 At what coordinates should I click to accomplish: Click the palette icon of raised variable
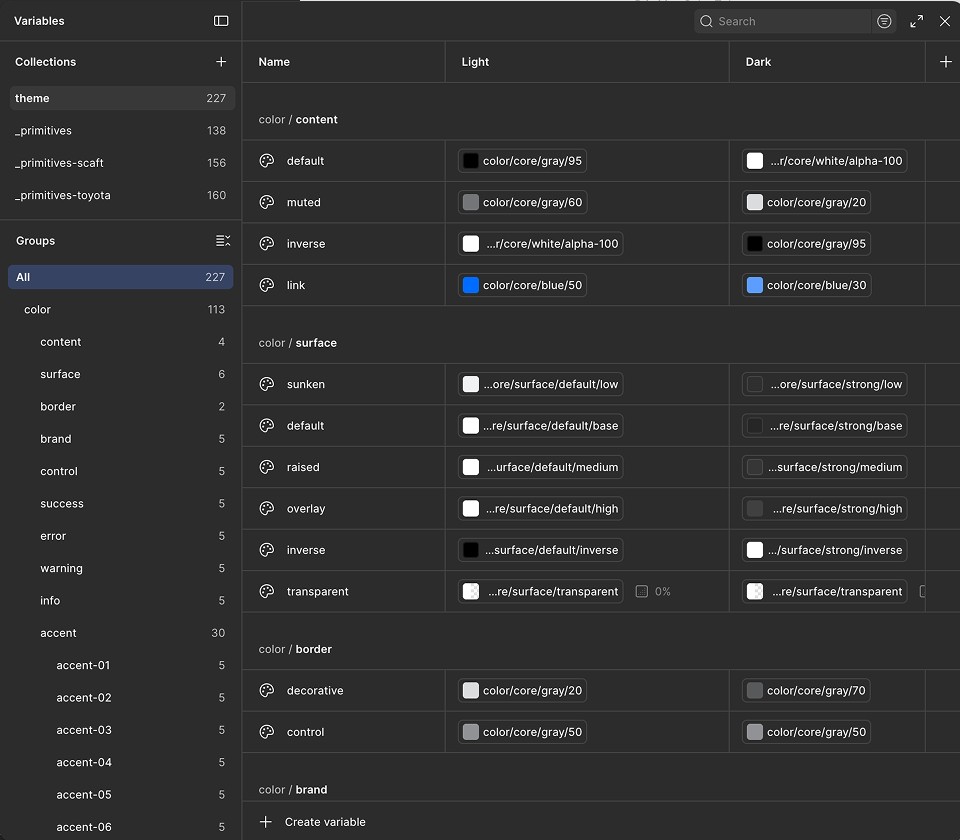click(267, 467)
